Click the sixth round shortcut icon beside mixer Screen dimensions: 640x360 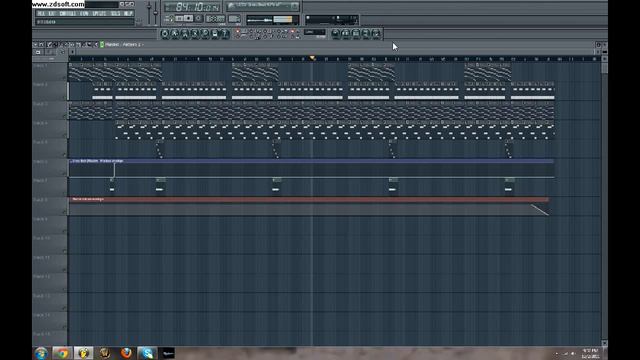215,33
